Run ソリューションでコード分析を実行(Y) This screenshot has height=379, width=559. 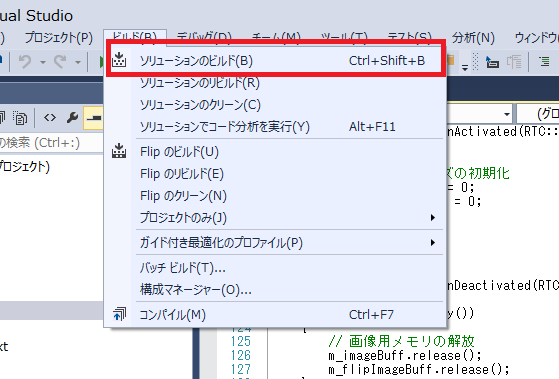pyautogui.click(x=275, y=127)
